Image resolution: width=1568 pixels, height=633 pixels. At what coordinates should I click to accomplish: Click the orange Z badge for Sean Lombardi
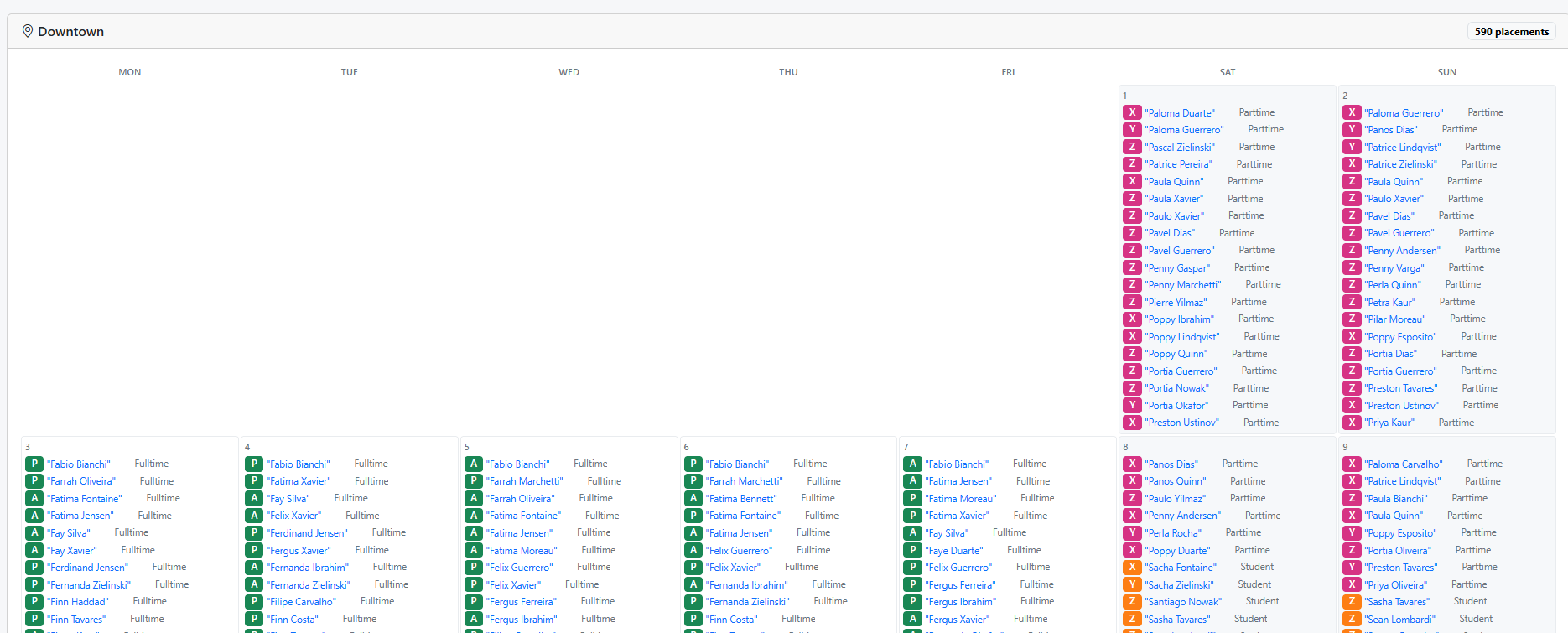click(x=1352, y=619)
